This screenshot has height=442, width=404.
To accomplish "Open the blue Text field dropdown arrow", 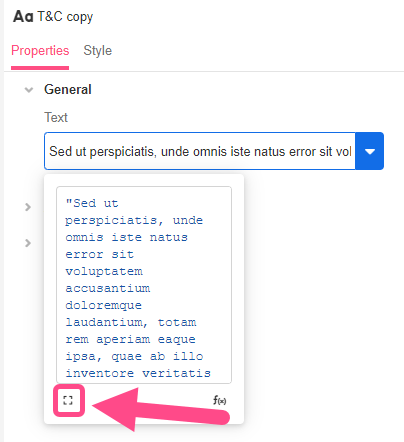I will click(x=370, y=151).
